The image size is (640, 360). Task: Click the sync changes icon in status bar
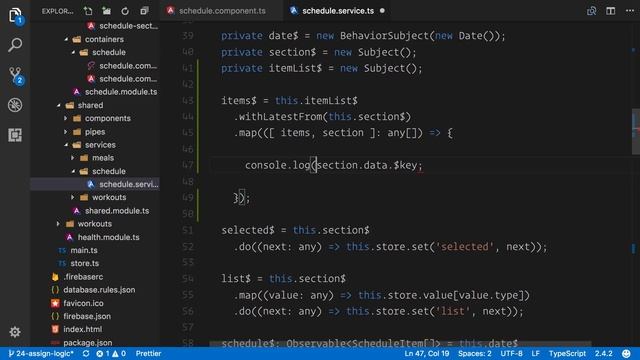[x=86, y=353]
